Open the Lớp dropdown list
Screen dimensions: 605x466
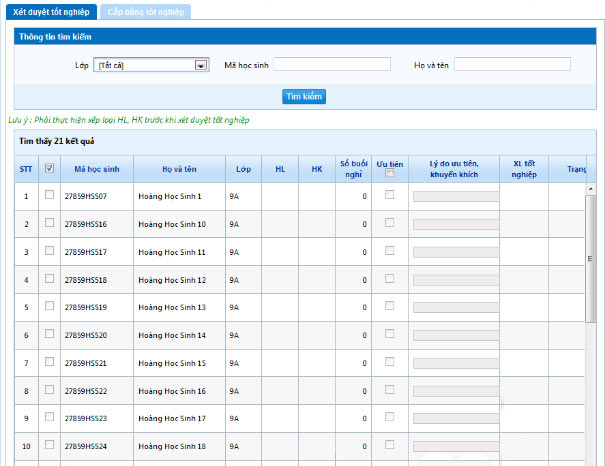click(x=150, y=65)
